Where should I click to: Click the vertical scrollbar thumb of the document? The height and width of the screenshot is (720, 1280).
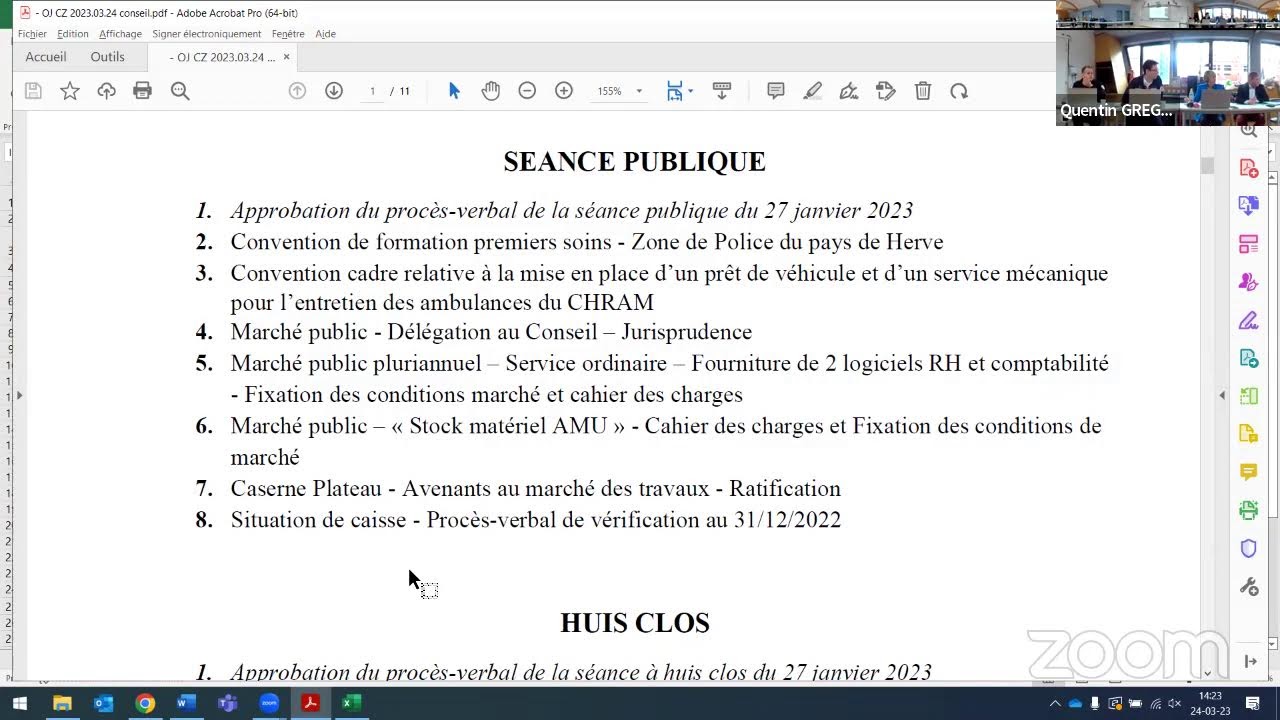pos(1207,166)
